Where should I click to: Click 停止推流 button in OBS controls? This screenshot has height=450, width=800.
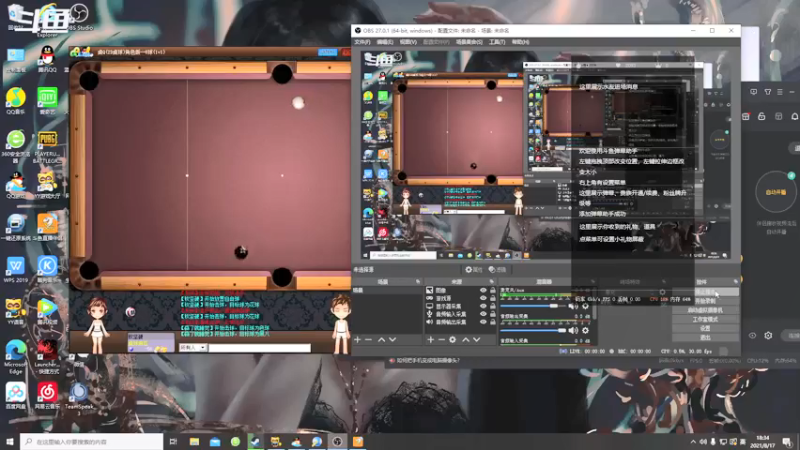[705, 292]
